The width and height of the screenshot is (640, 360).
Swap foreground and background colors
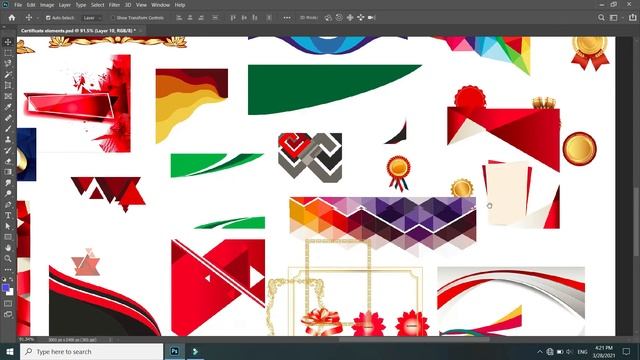pos(11,280)
